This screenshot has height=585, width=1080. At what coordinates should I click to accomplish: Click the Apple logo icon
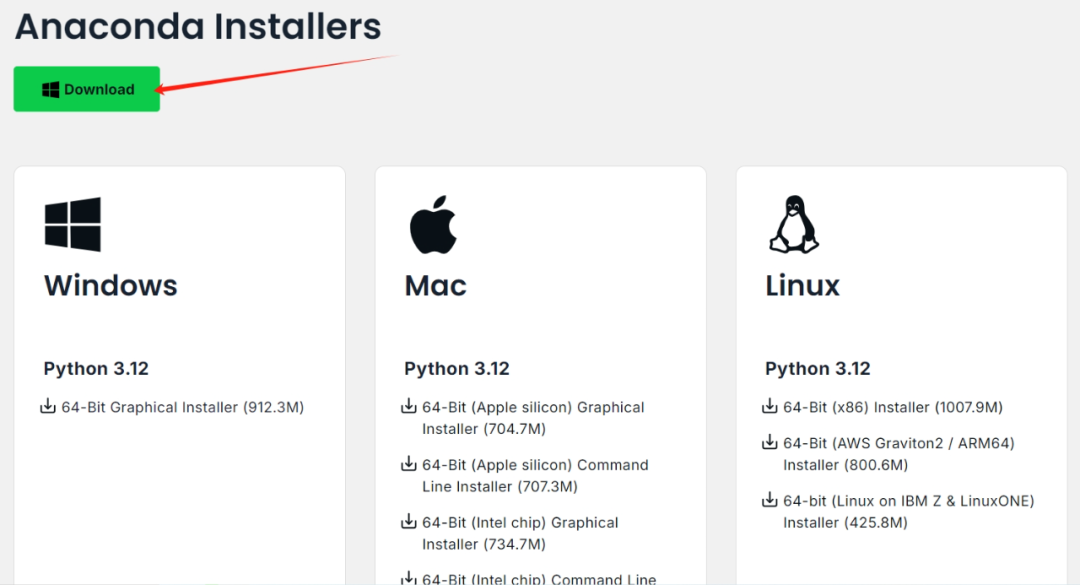(433, 225)
